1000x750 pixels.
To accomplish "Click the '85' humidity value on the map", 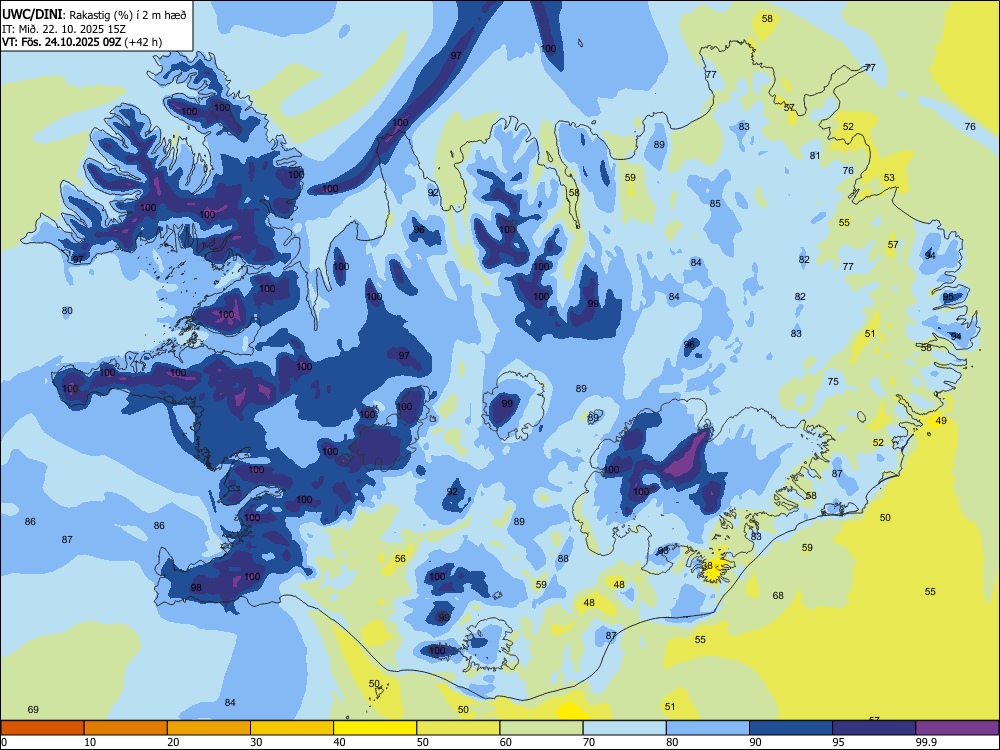I will (x=715, y=203).
